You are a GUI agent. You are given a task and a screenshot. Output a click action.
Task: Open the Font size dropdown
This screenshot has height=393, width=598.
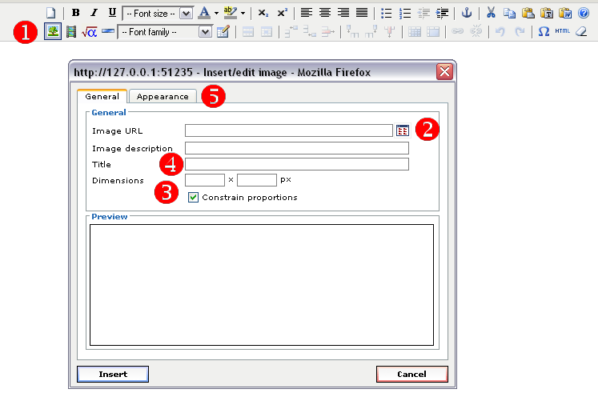pos(158,13)
